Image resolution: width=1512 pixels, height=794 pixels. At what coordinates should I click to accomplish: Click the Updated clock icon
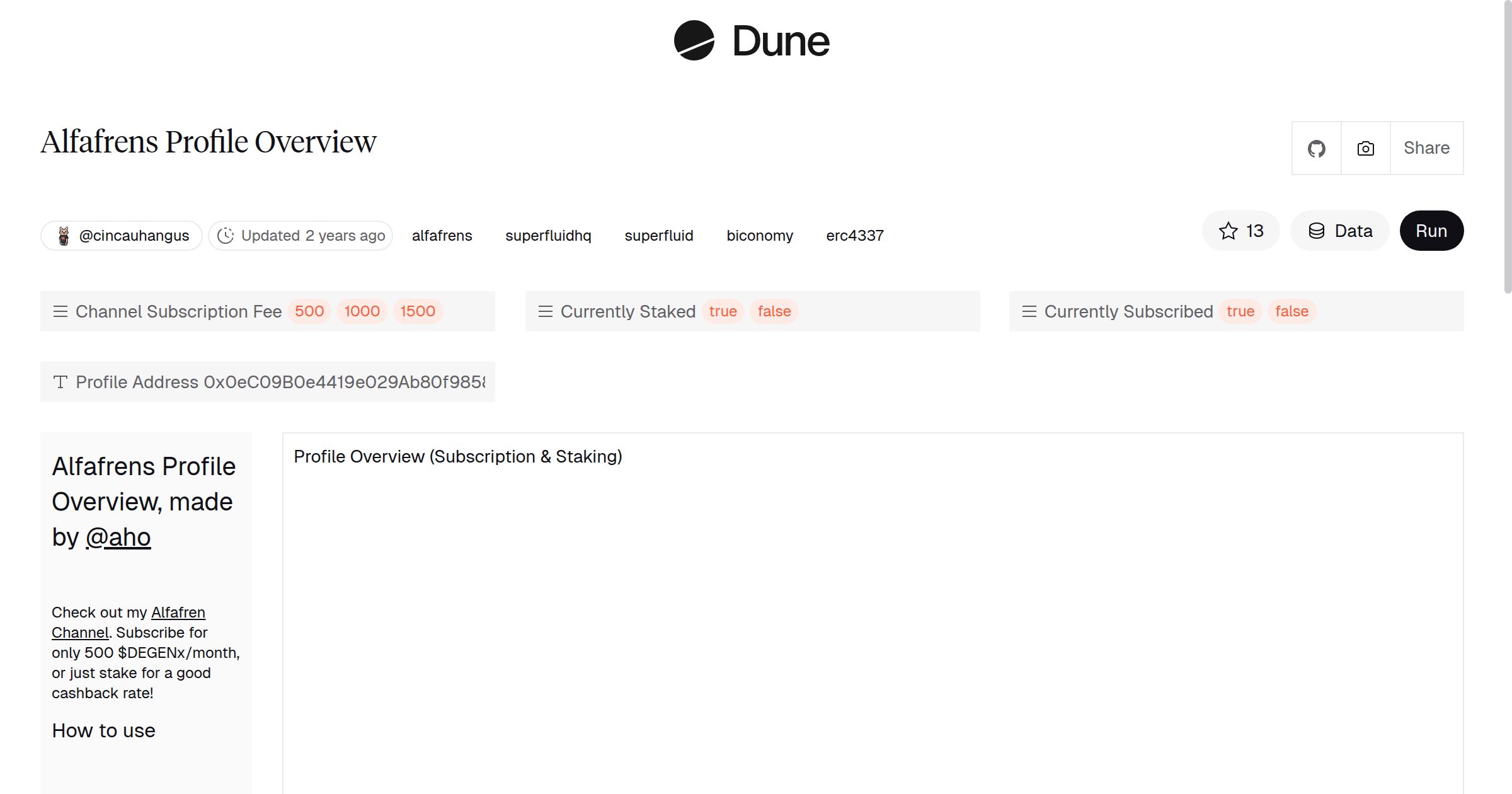click(x=226, y=236)
